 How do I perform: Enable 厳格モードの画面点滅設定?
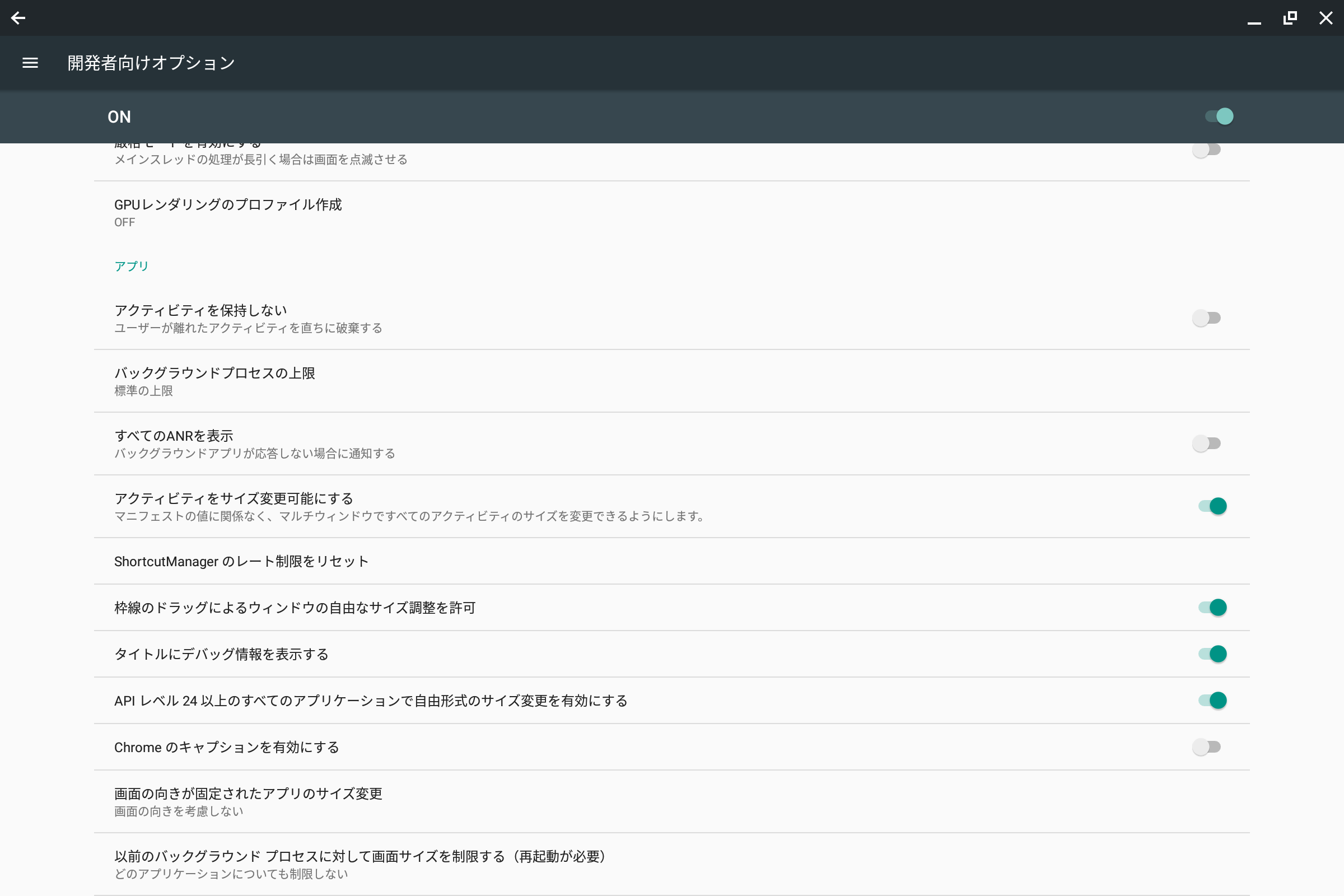click(1207, 150)
